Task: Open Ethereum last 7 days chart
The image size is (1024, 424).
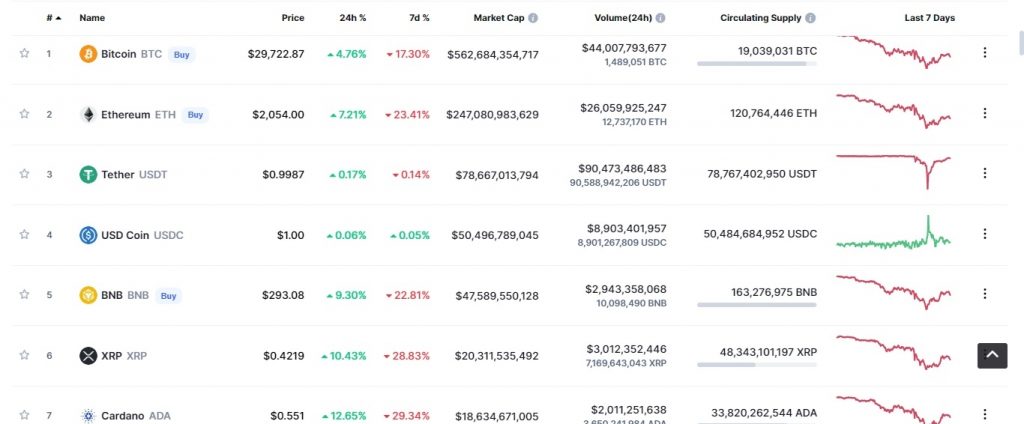Action: pyautogui.click(x=893, y=111)
